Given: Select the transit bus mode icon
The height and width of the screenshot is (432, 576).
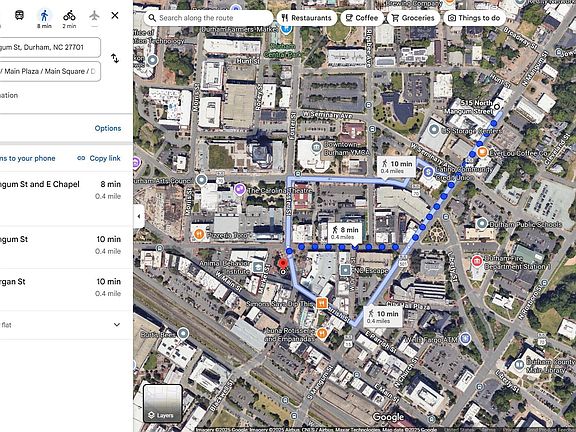Looking at the screenshot, I should coord(19,15).
